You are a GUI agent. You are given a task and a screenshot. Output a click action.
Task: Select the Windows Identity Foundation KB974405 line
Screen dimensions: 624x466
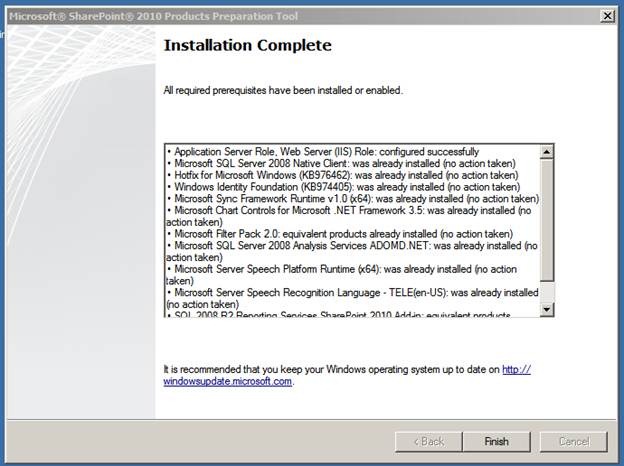click(344, 187)
